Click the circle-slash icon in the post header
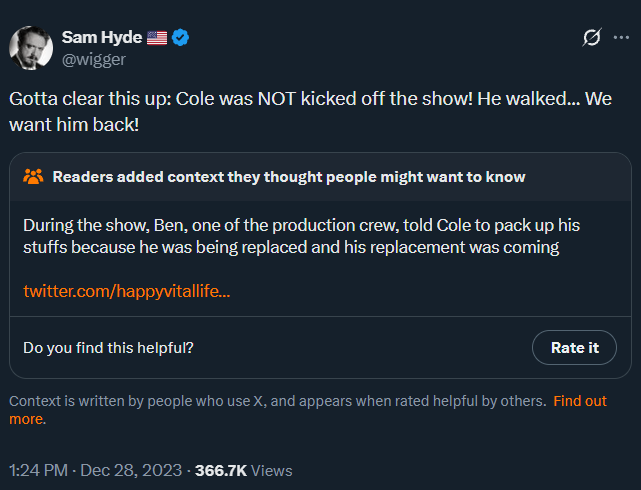The width and height of the screenshot is (641, 490). click(591, 38)
